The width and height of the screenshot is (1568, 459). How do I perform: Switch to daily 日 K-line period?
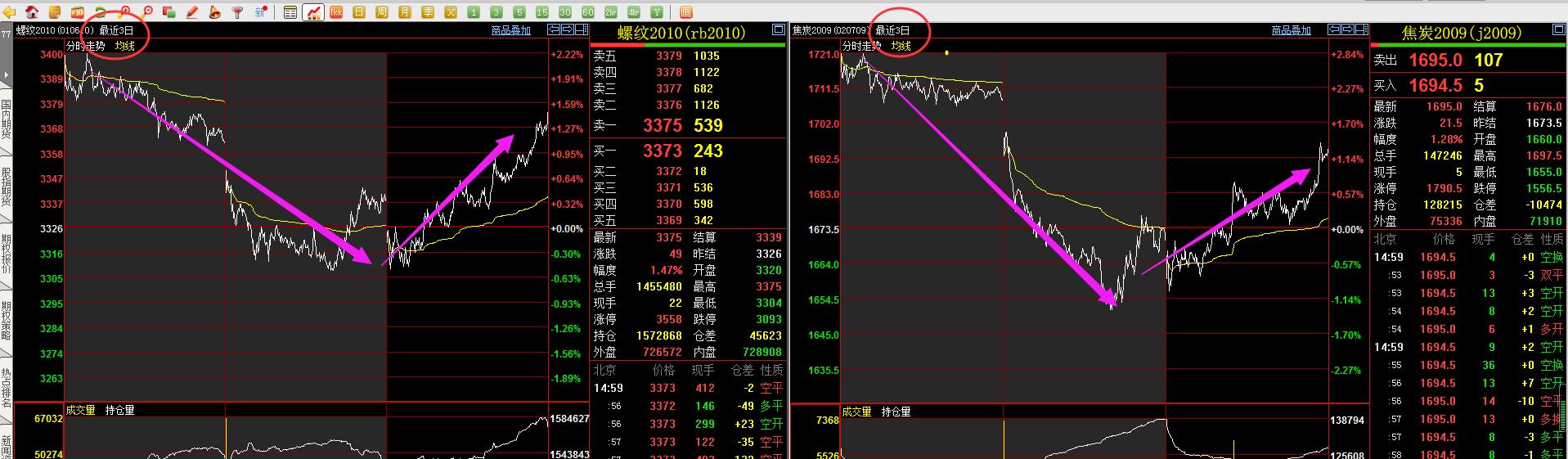click(x=359, y=12)
